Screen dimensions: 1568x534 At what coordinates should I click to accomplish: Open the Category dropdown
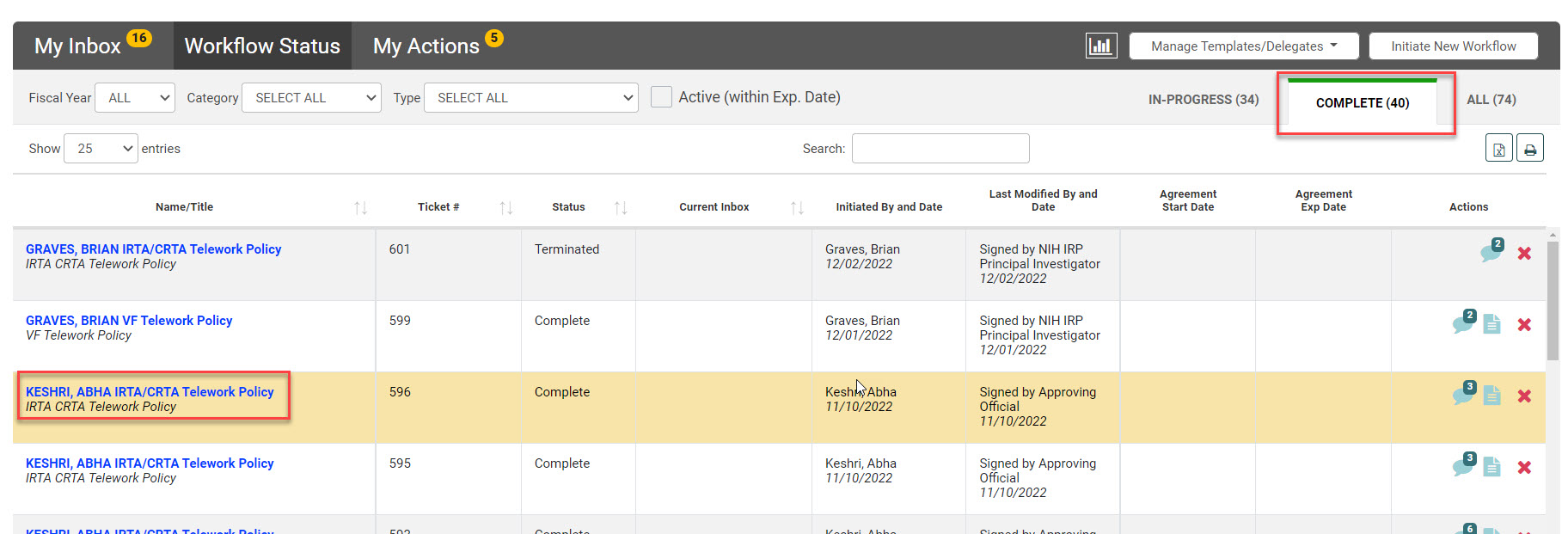point(311,98)
